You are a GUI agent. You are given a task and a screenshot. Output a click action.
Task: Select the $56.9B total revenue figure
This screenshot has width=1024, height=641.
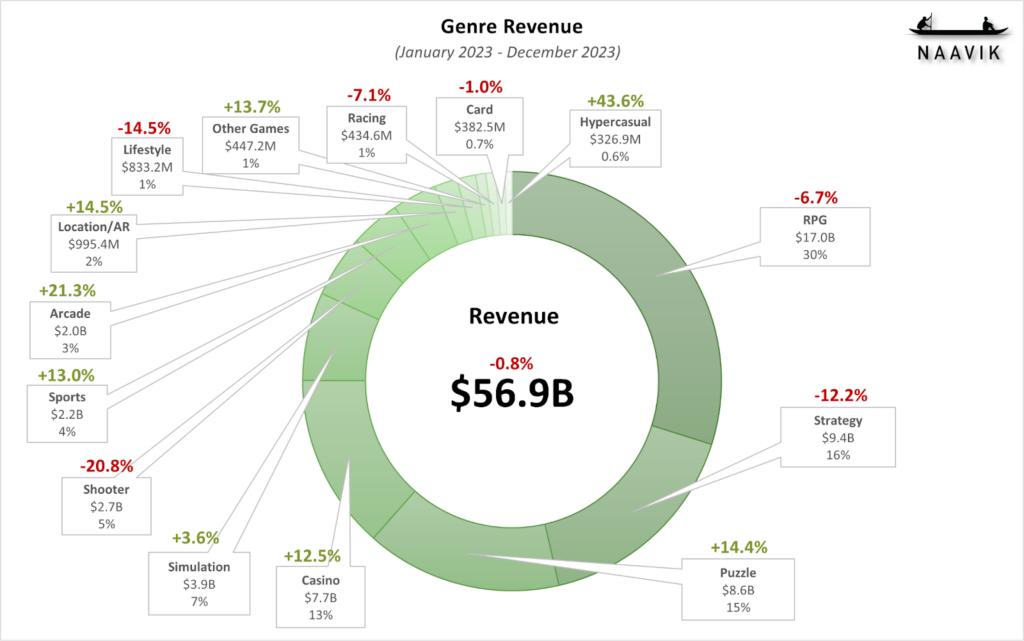coord(510,390)
